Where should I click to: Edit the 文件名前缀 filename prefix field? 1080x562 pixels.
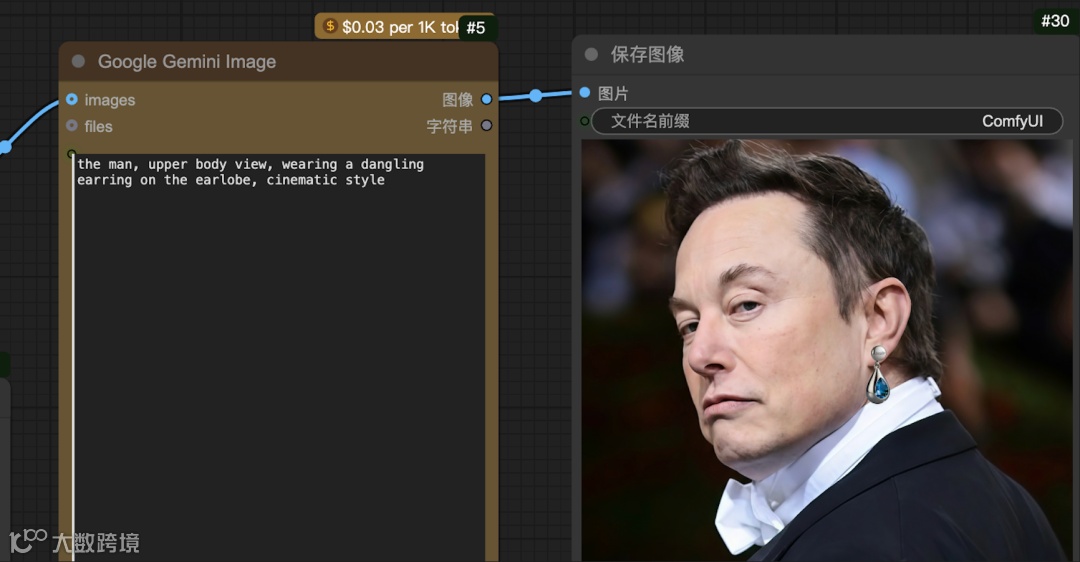(x=827, y=121)
